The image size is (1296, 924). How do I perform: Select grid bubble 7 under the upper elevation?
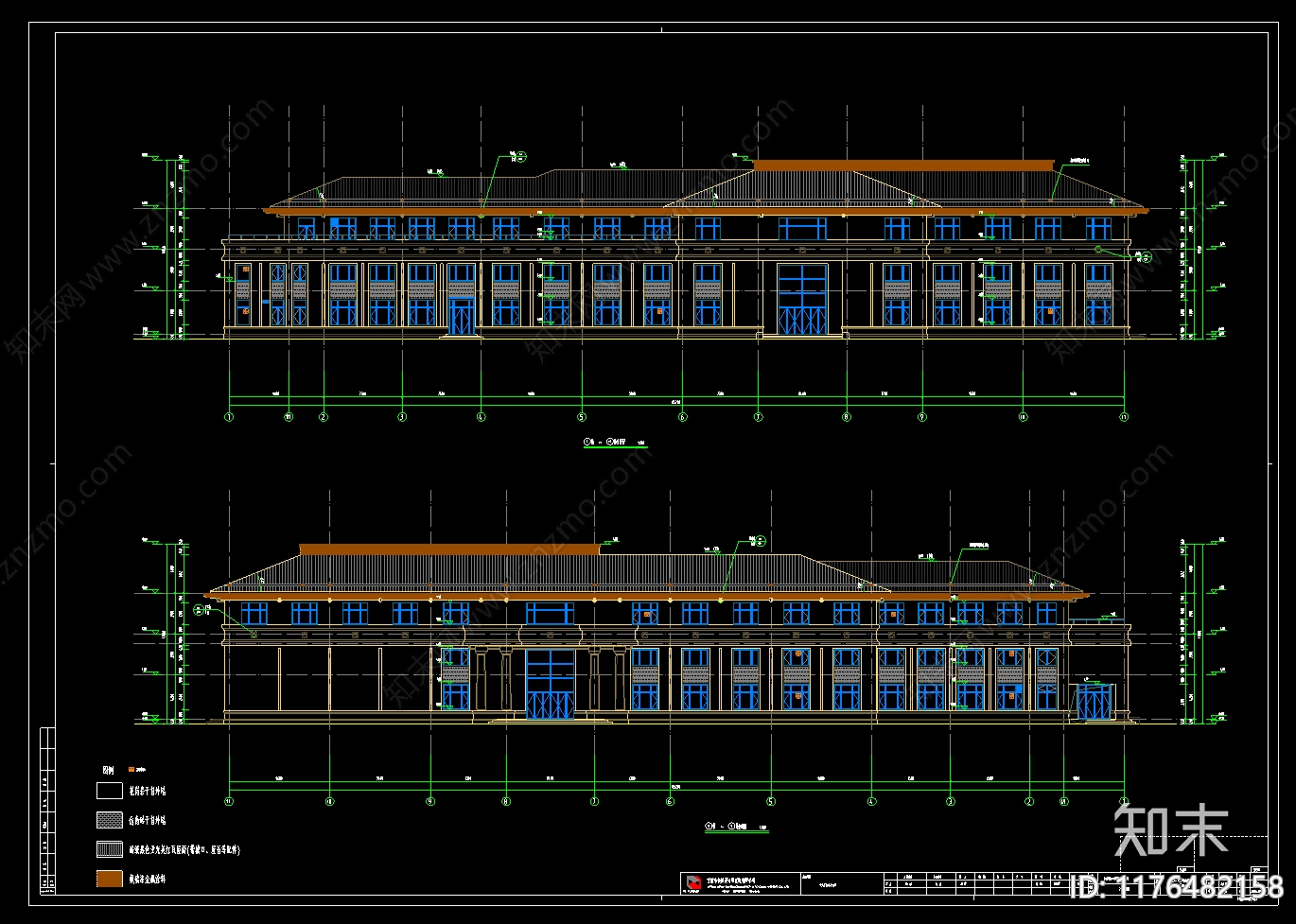tap(758, 416)
